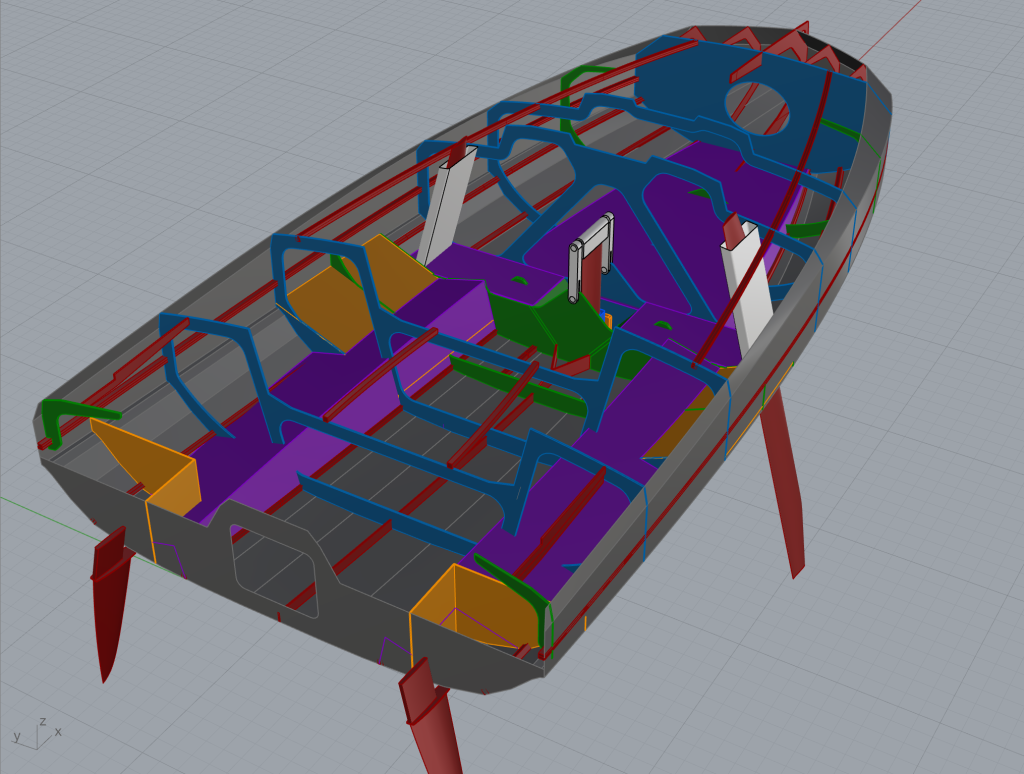Select the right red rudder blade below transom
Image resolution: width=1024 pixels, height=774 pixels.
(432, 718)
